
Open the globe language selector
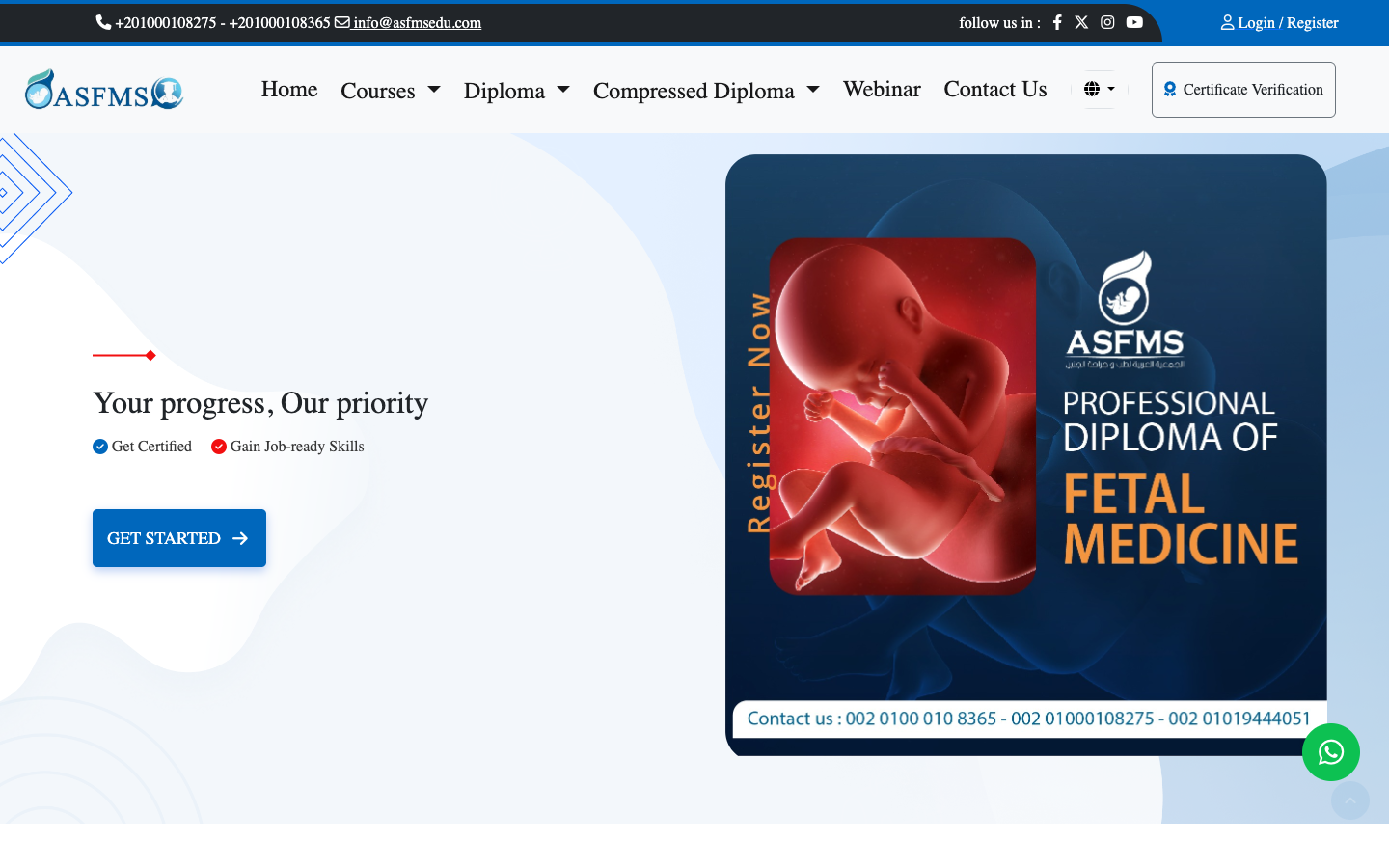(x=1099, y=89)
